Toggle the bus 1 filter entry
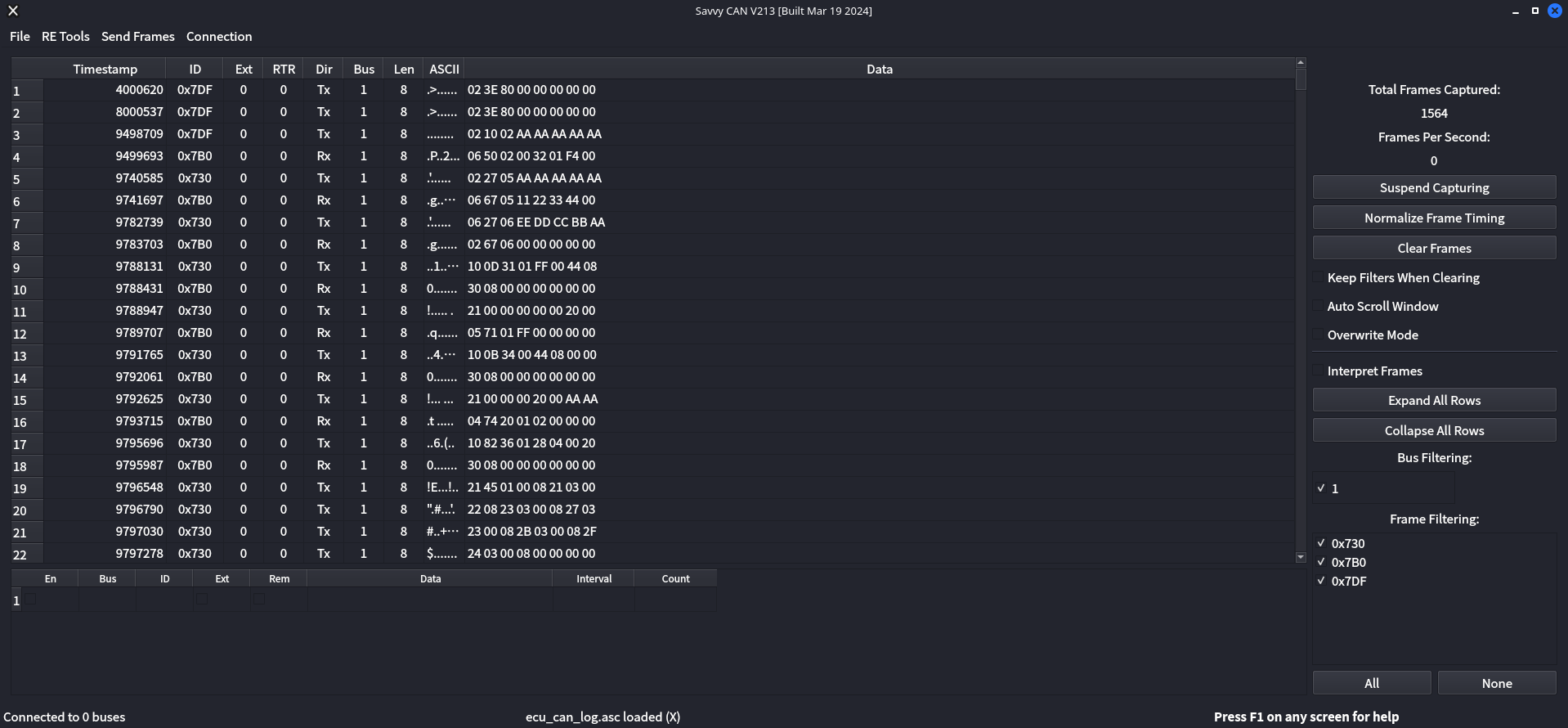 (x=1321, y=488)
